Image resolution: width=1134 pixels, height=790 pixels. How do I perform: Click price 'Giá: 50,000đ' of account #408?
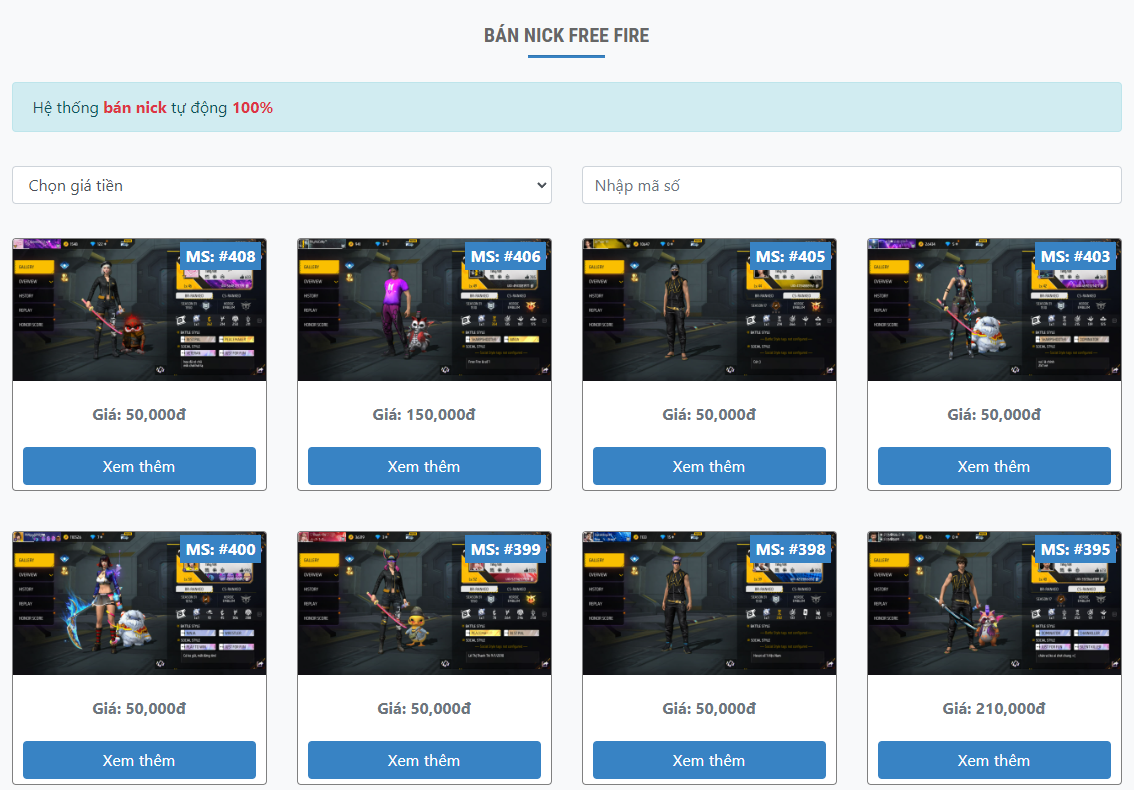click(x=140, y=415)
